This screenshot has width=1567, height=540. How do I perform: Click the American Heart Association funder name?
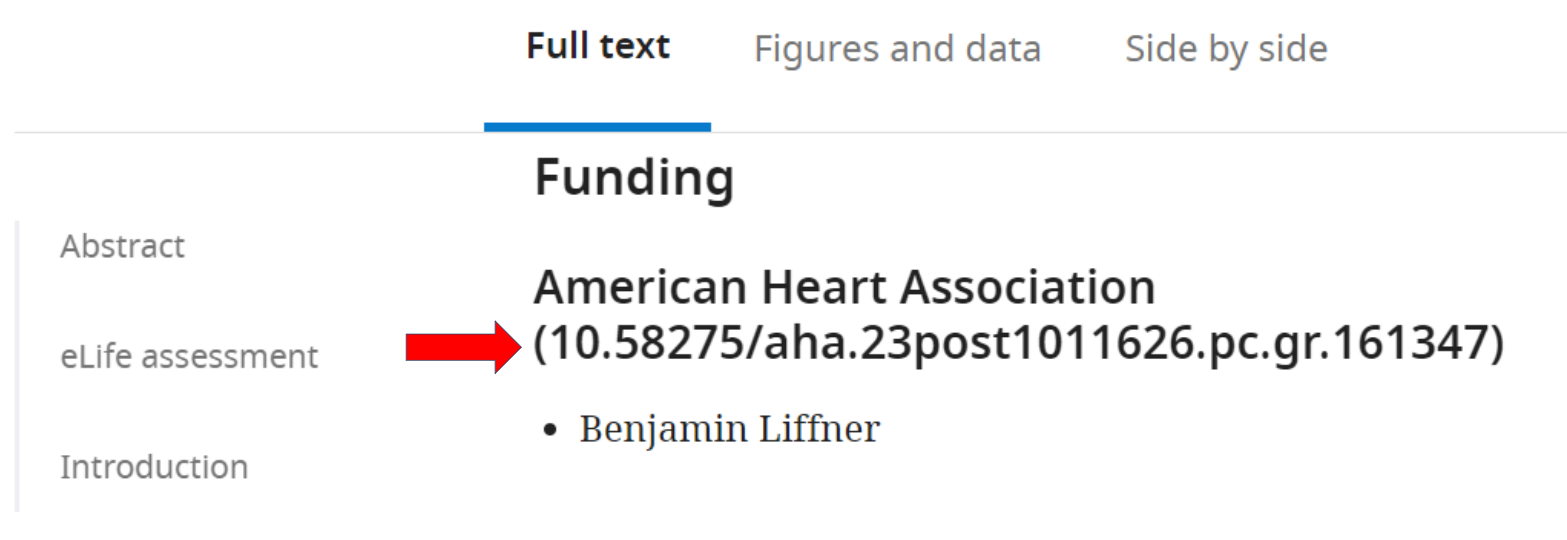[844, 289]
